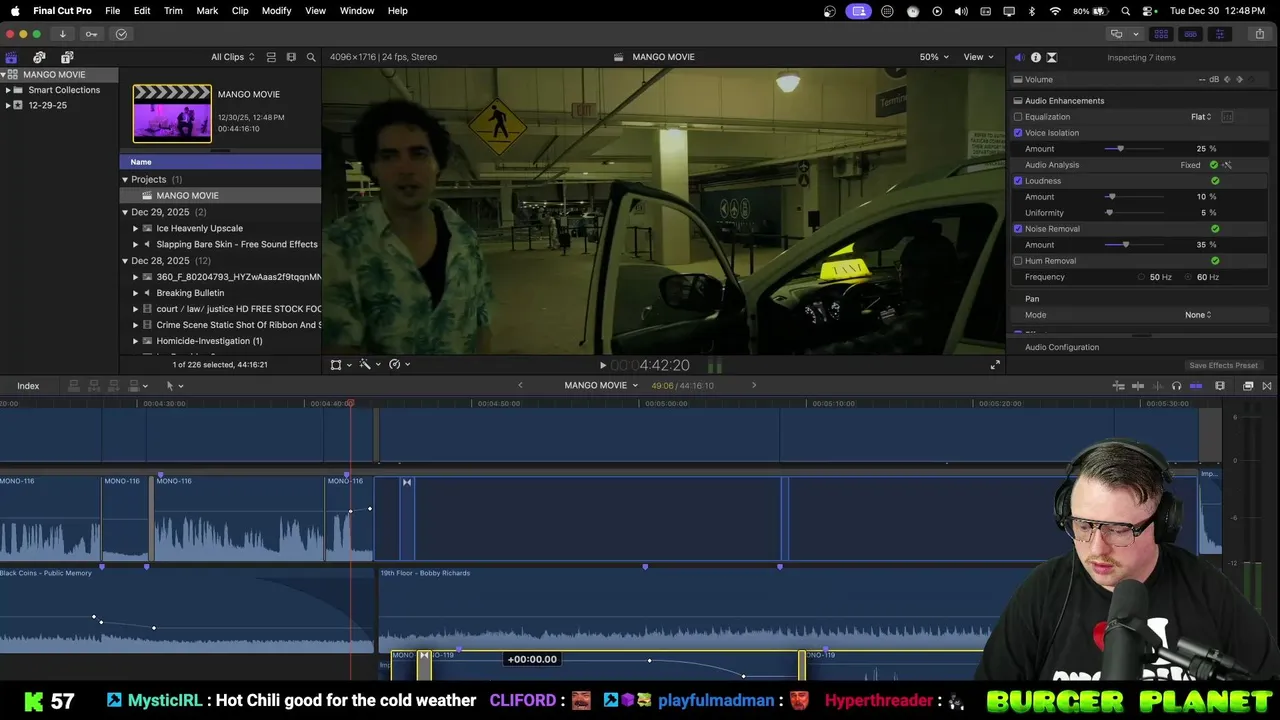This screenshot has height=720, width=1280.
Task: Expand the Breaking Bulletin clip
Action: pyautogui.click(x=136, y=293)
